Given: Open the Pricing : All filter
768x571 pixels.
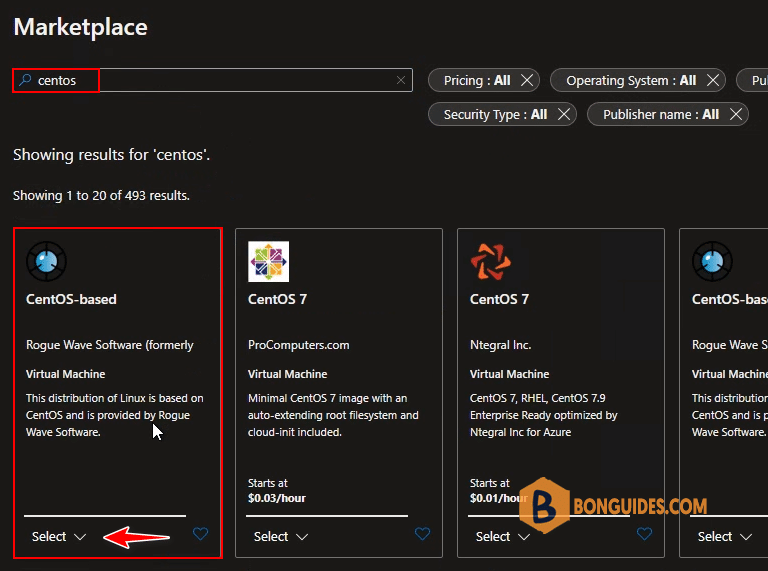Looking at the screenshot, I should (x=477, y=80).
